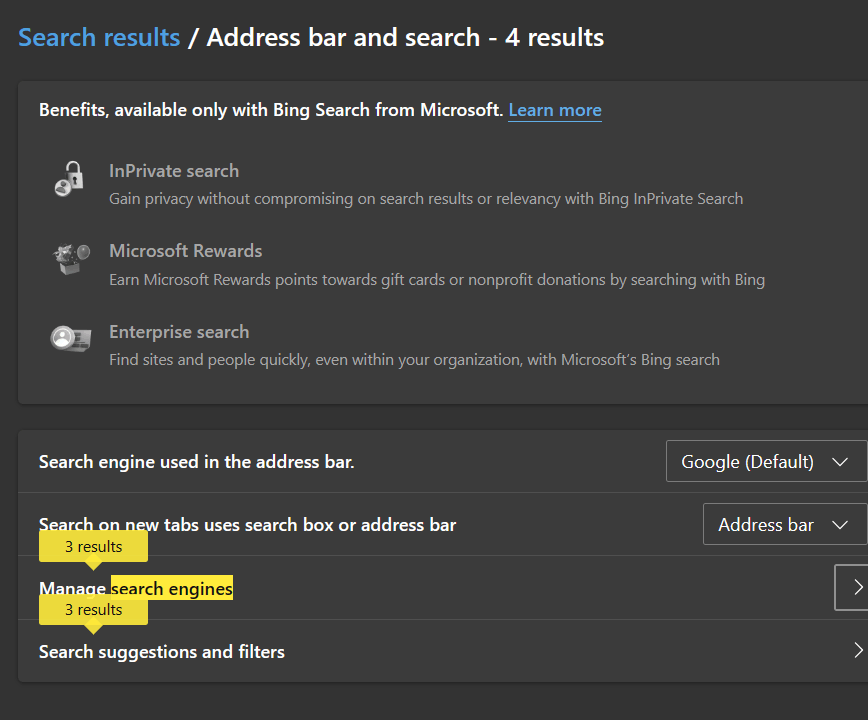Click the Address bar and search page title
Viewport: 868px width, 720px height.
point(405,38)
